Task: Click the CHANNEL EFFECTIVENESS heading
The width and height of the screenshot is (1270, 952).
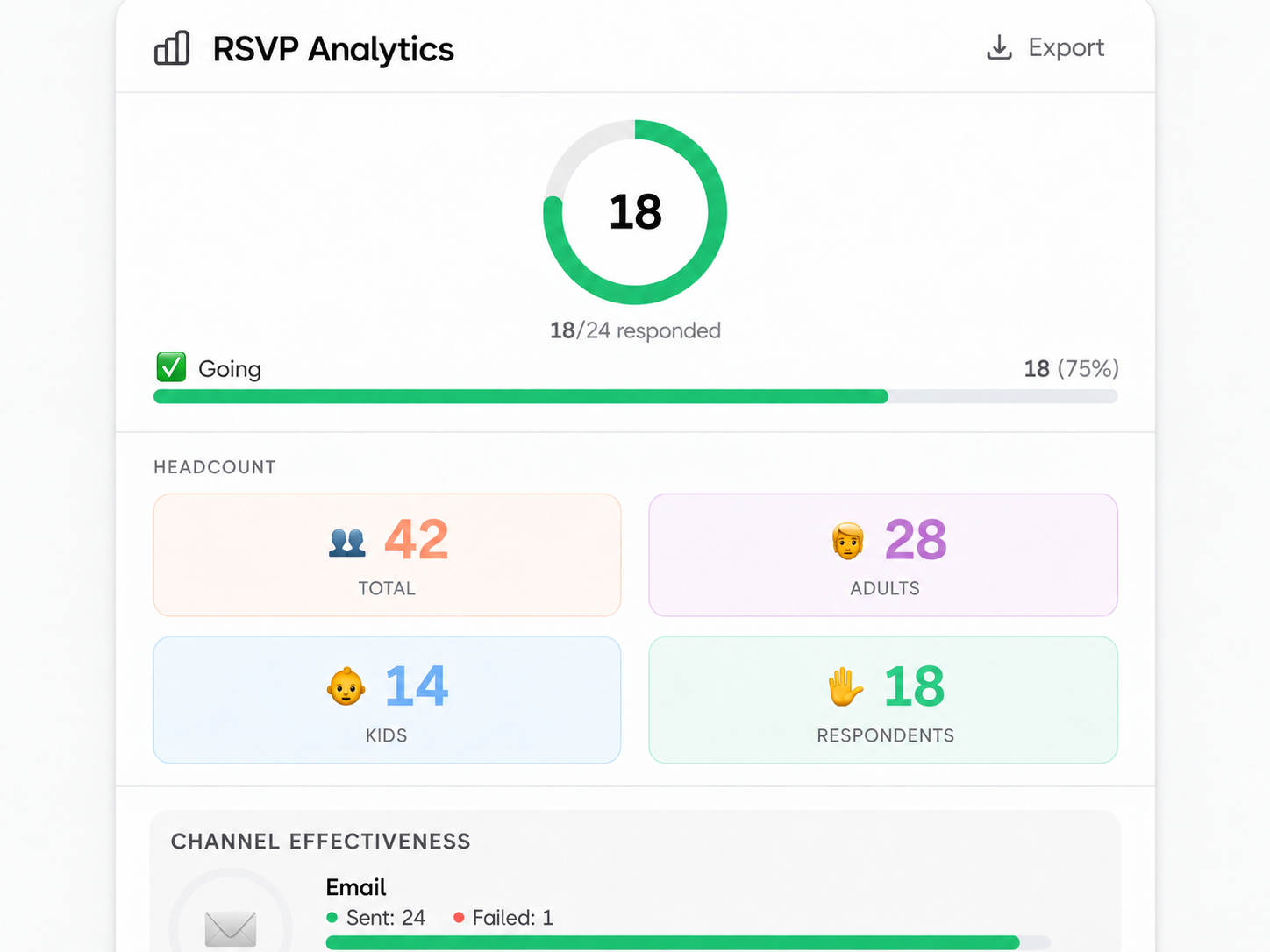Action: pyautogui.click(x=321, y=842)
